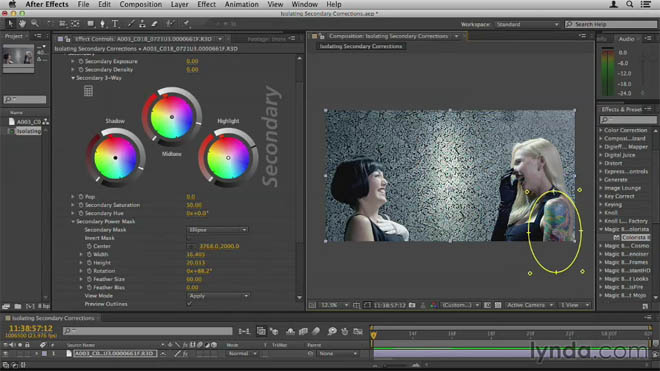Click the Width value 16.405

[x=195, y=254]
